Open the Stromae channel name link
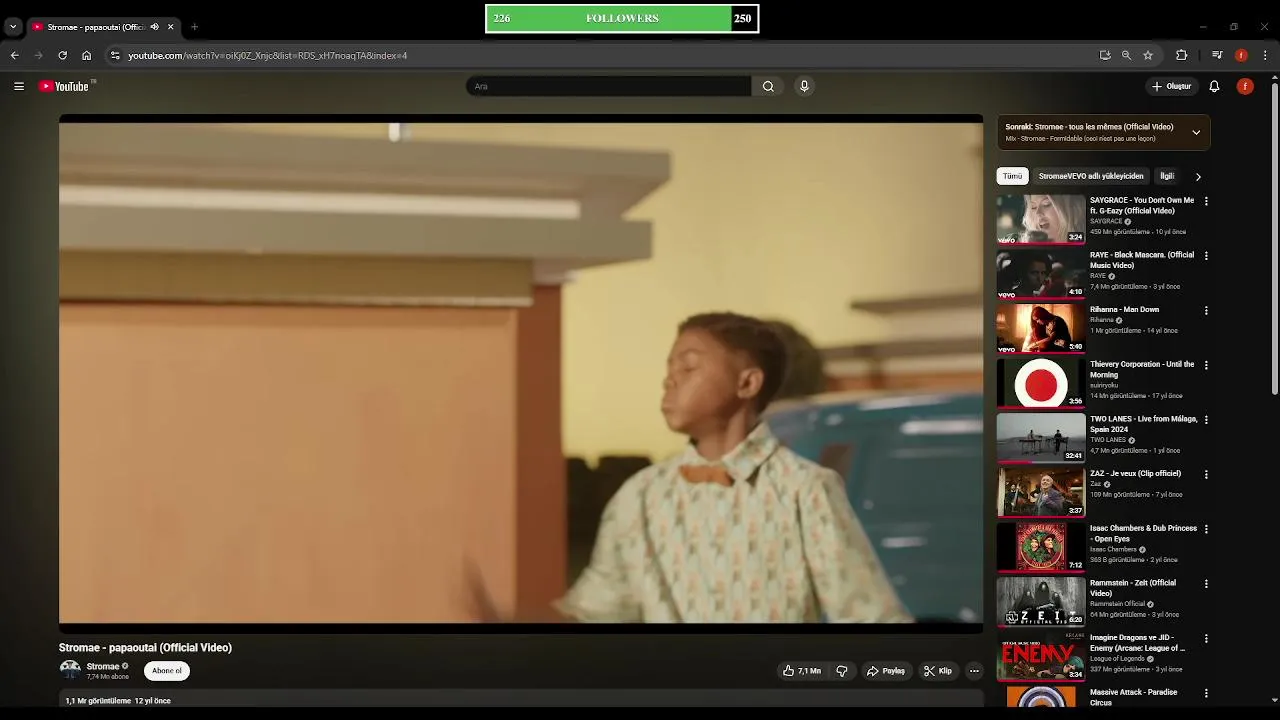The height and width of the screenshot is (720, 1280). click(103, 666)
